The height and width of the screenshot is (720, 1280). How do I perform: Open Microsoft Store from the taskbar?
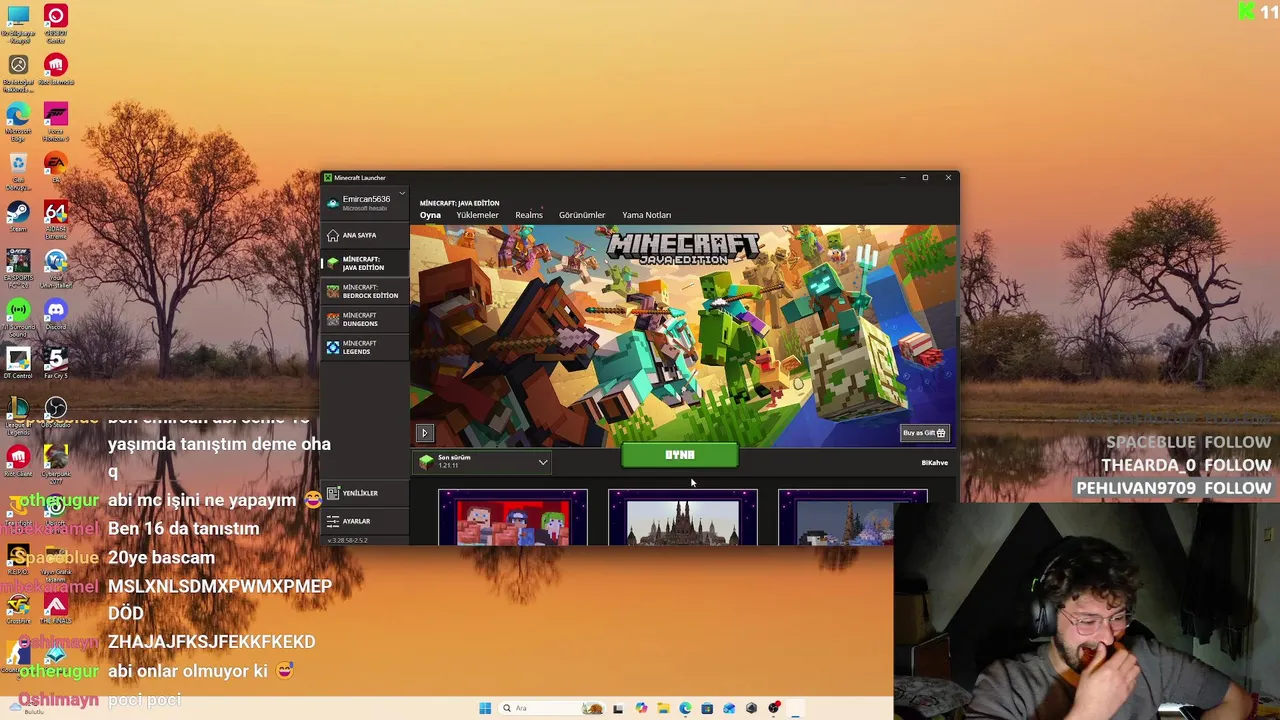[707, 708]
